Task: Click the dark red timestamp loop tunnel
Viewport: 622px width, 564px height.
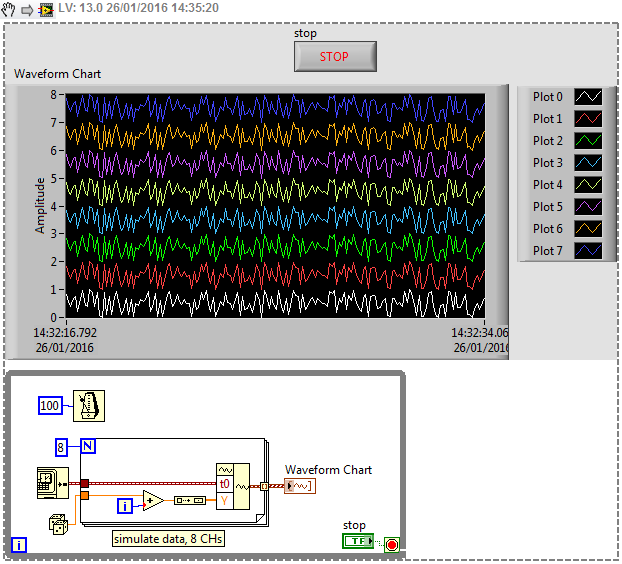Action: click(84, 483)
